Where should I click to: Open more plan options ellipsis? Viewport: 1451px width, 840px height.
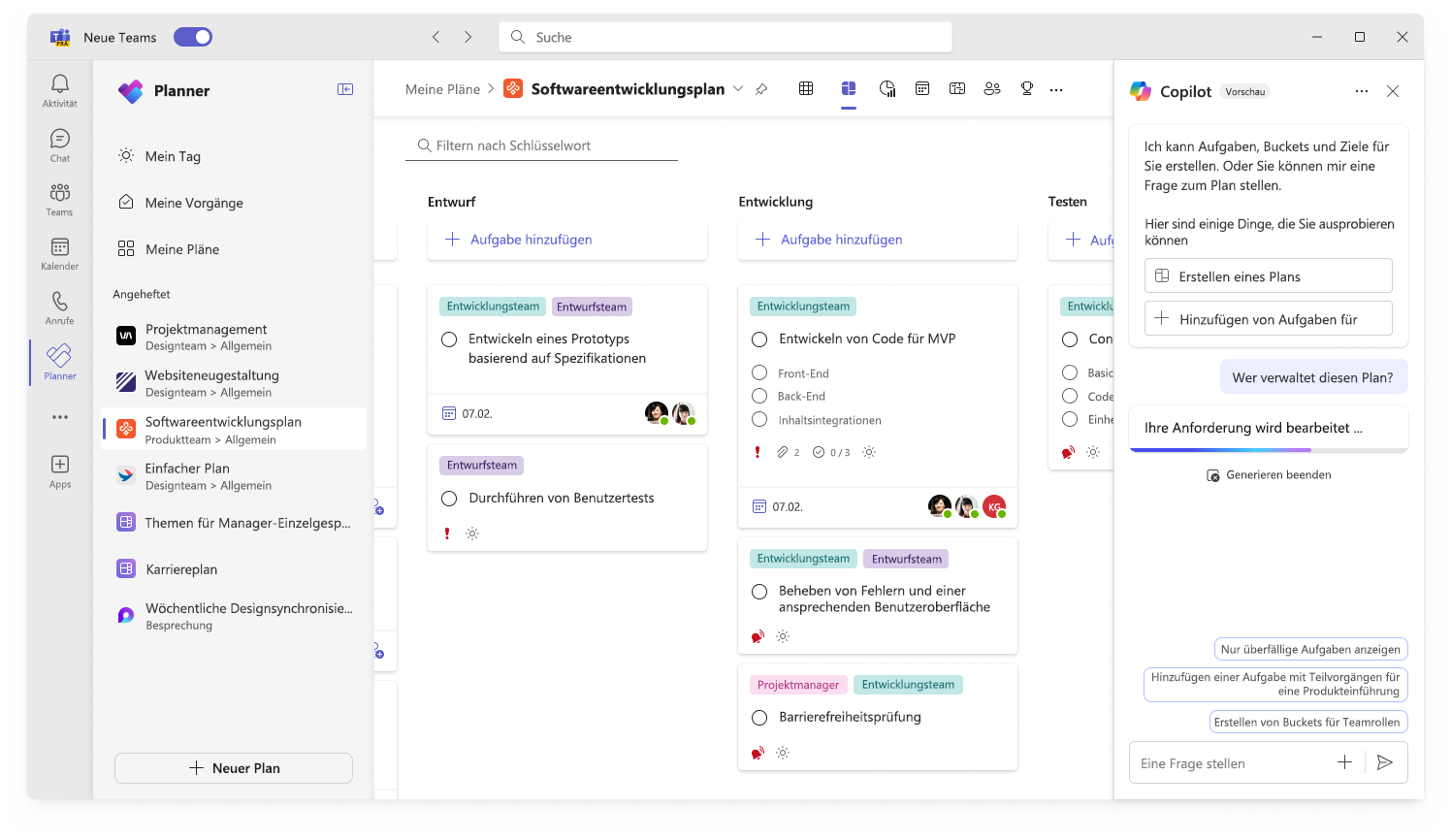(x=1056, y=89)
